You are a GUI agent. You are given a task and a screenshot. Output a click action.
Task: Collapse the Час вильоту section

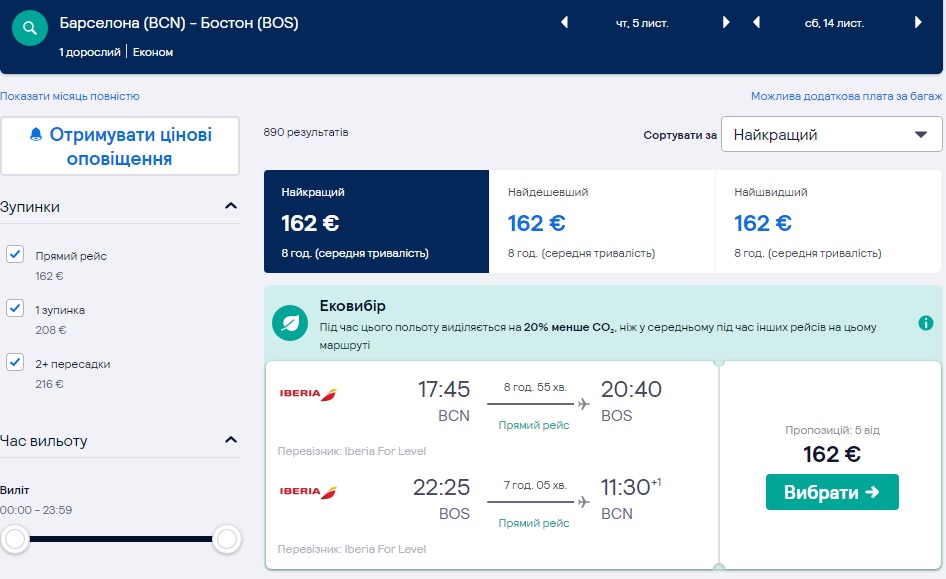coord(231,441)
